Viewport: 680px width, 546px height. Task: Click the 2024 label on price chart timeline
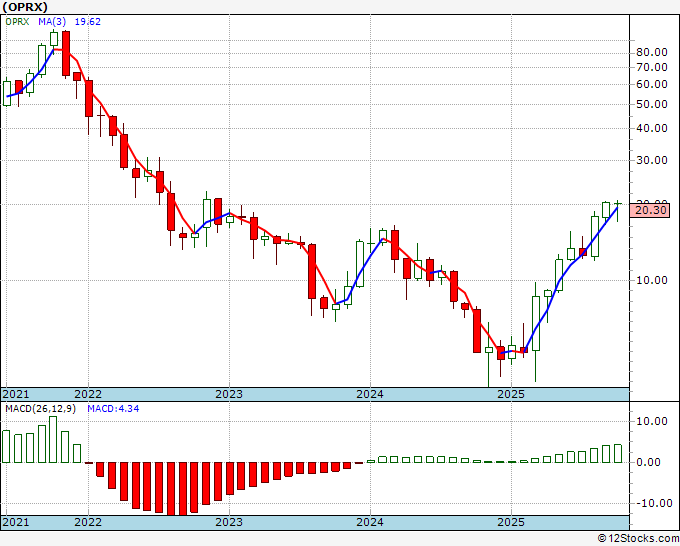coord(370,394)
